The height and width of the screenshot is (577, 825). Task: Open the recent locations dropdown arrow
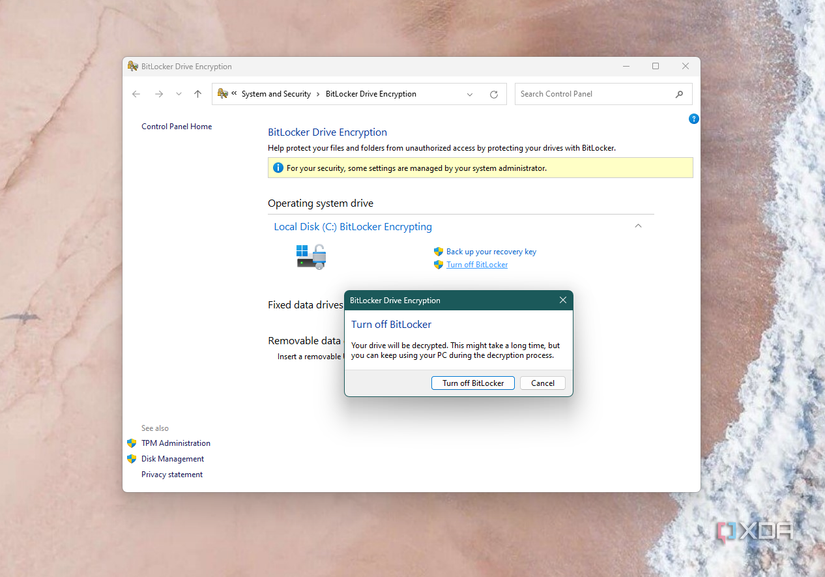click(x=179, y=94)
